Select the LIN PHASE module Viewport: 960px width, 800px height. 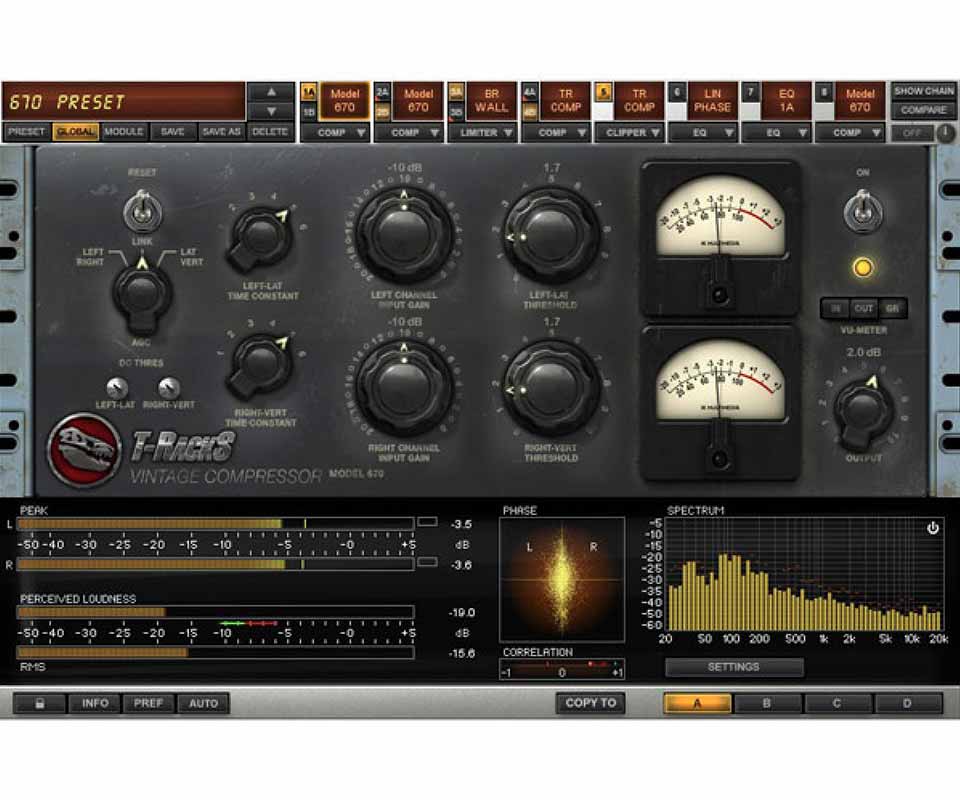pos(713,101)
